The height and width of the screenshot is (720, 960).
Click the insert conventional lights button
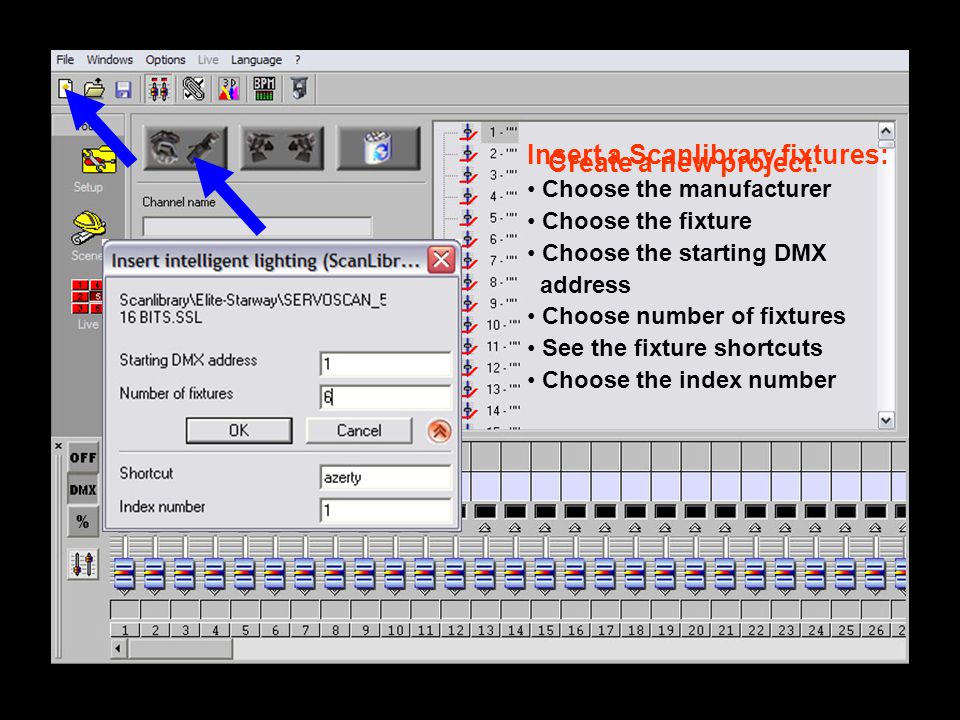[x=282, y=148]
